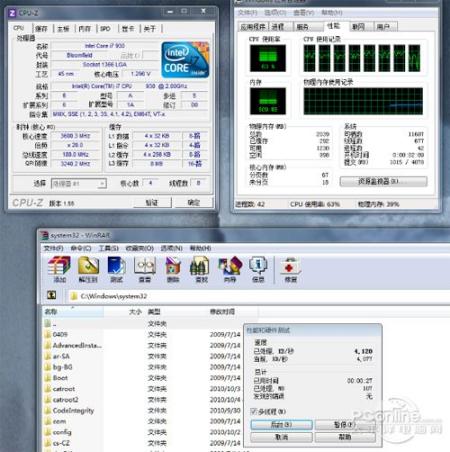Open the Help (帮助) menu in WinRAR
The image size is (450, 452).
200,248
